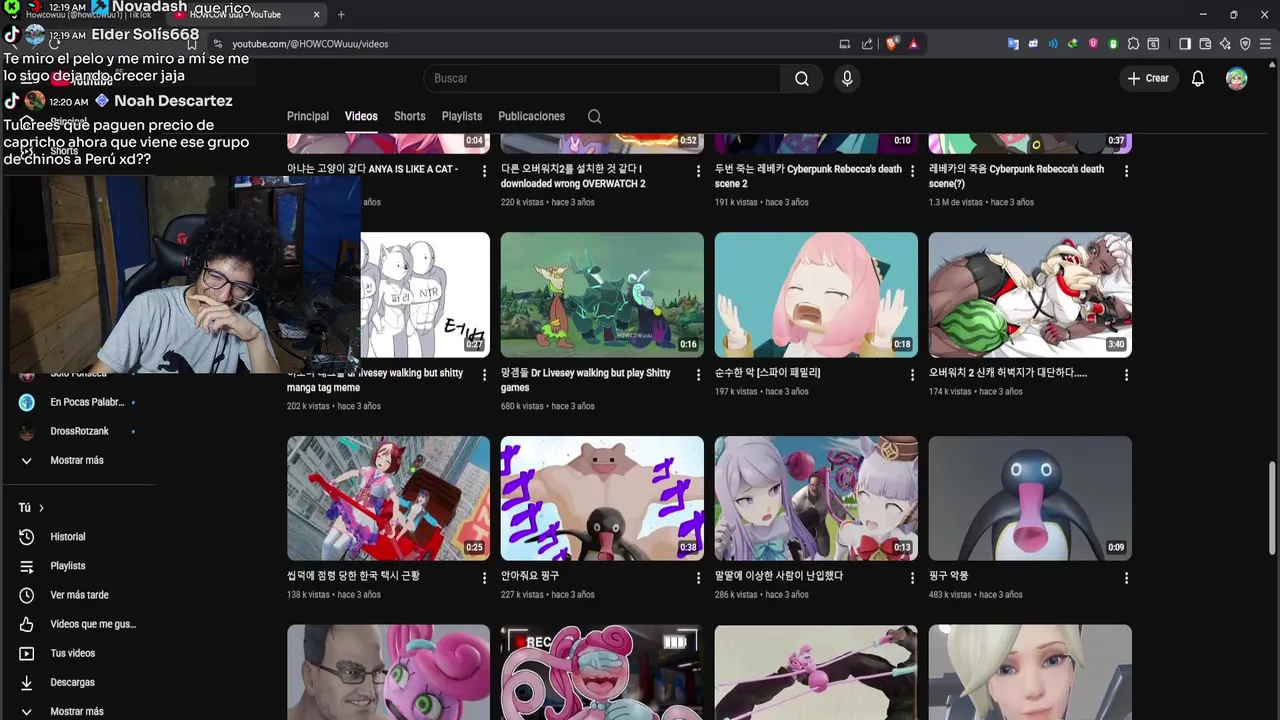Toggle the browser sidebar panel icon
The image size is (1280, 720).
pyautogui.click(x=1185, y=44)
